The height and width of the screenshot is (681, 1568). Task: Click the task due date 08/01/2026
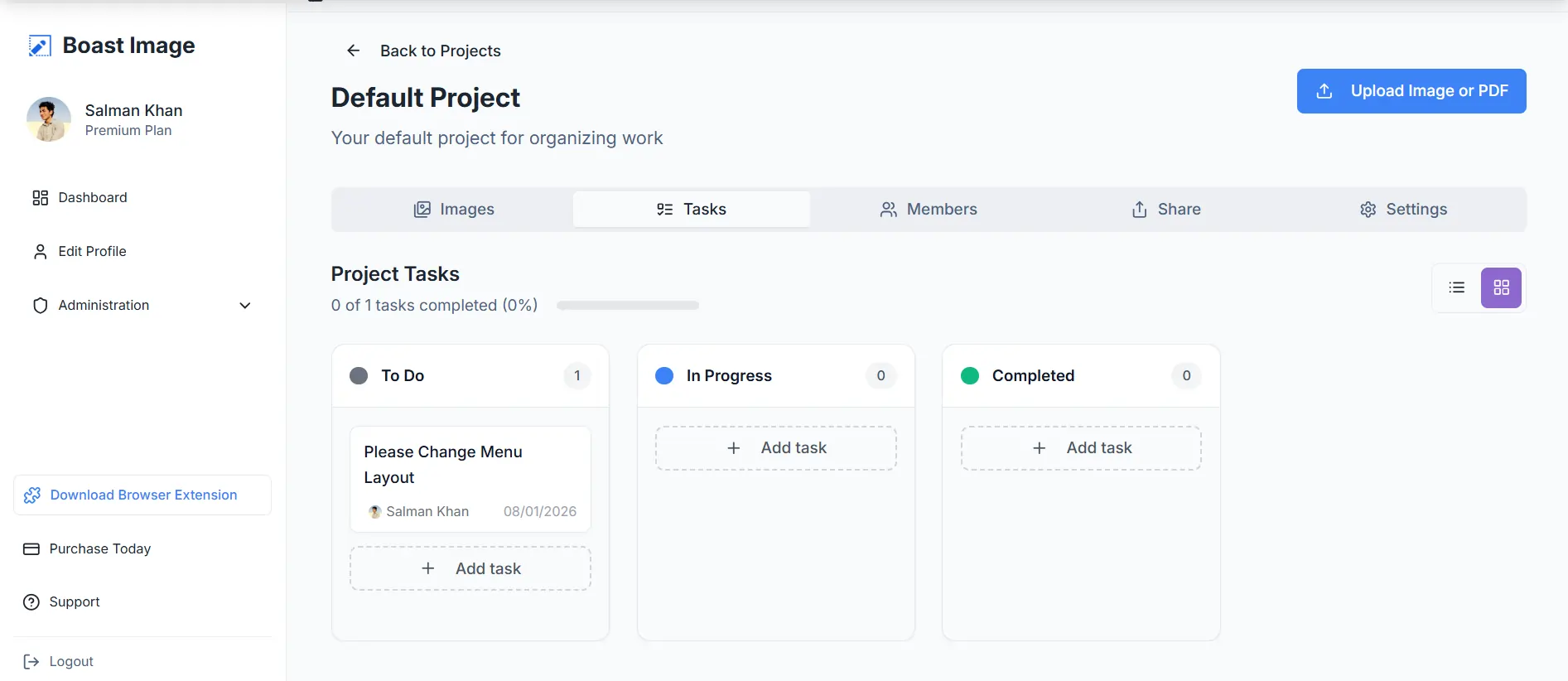(x=540, y=512)
